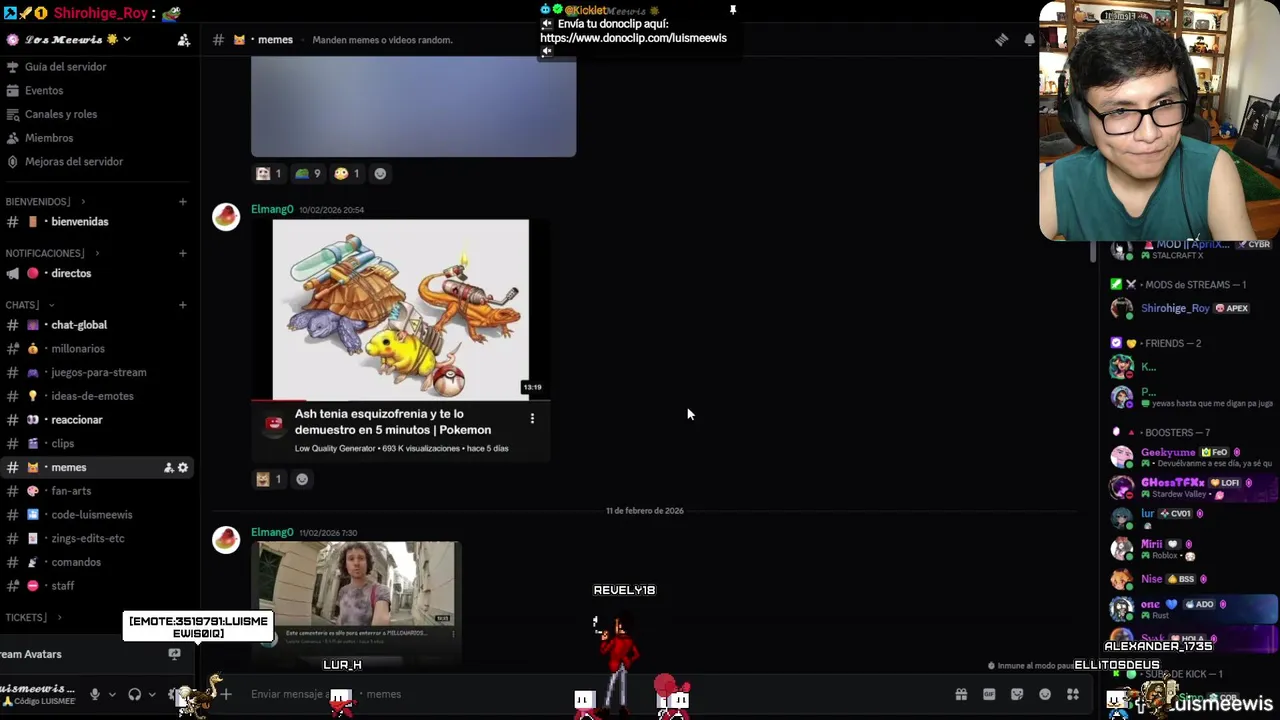Click Elmang0 username on Pokemon post
1280x720 pixels.
pos(272,210)
